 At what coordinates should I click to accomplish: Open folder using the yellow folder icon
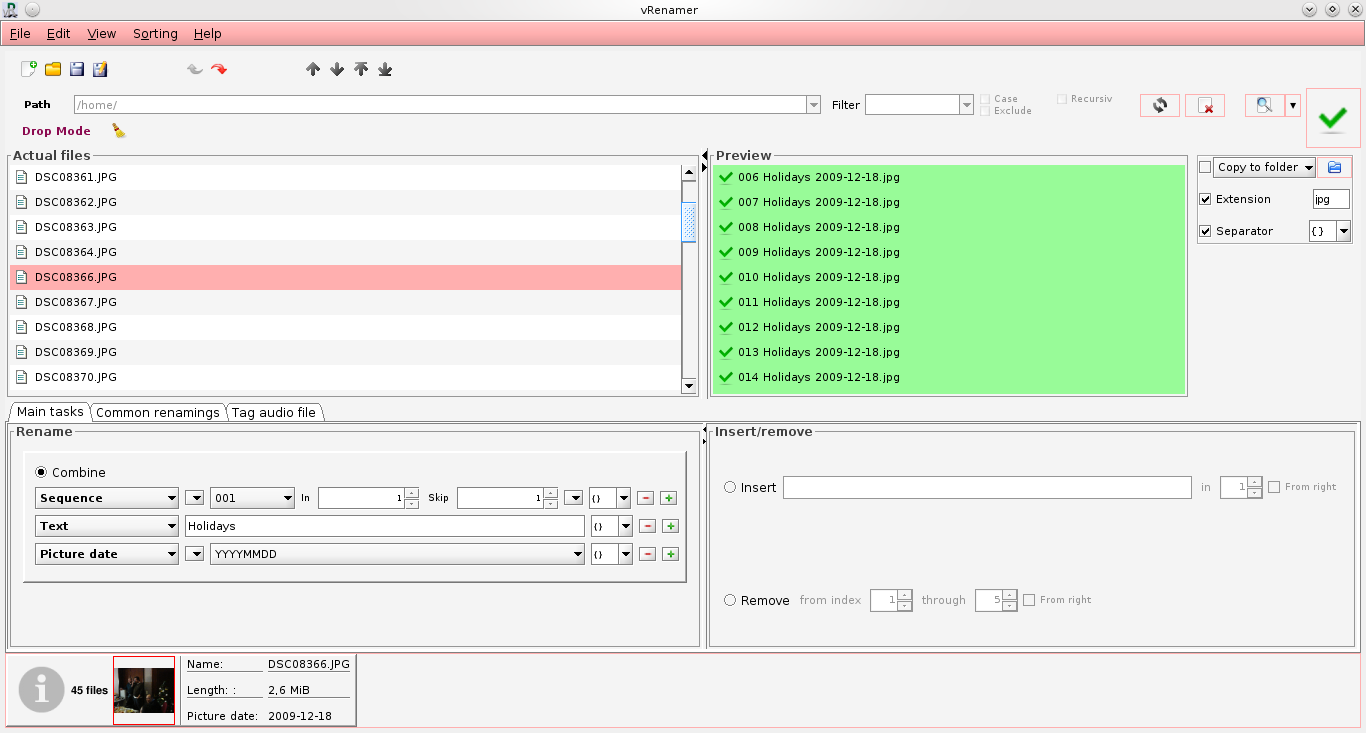pos(53,69)
